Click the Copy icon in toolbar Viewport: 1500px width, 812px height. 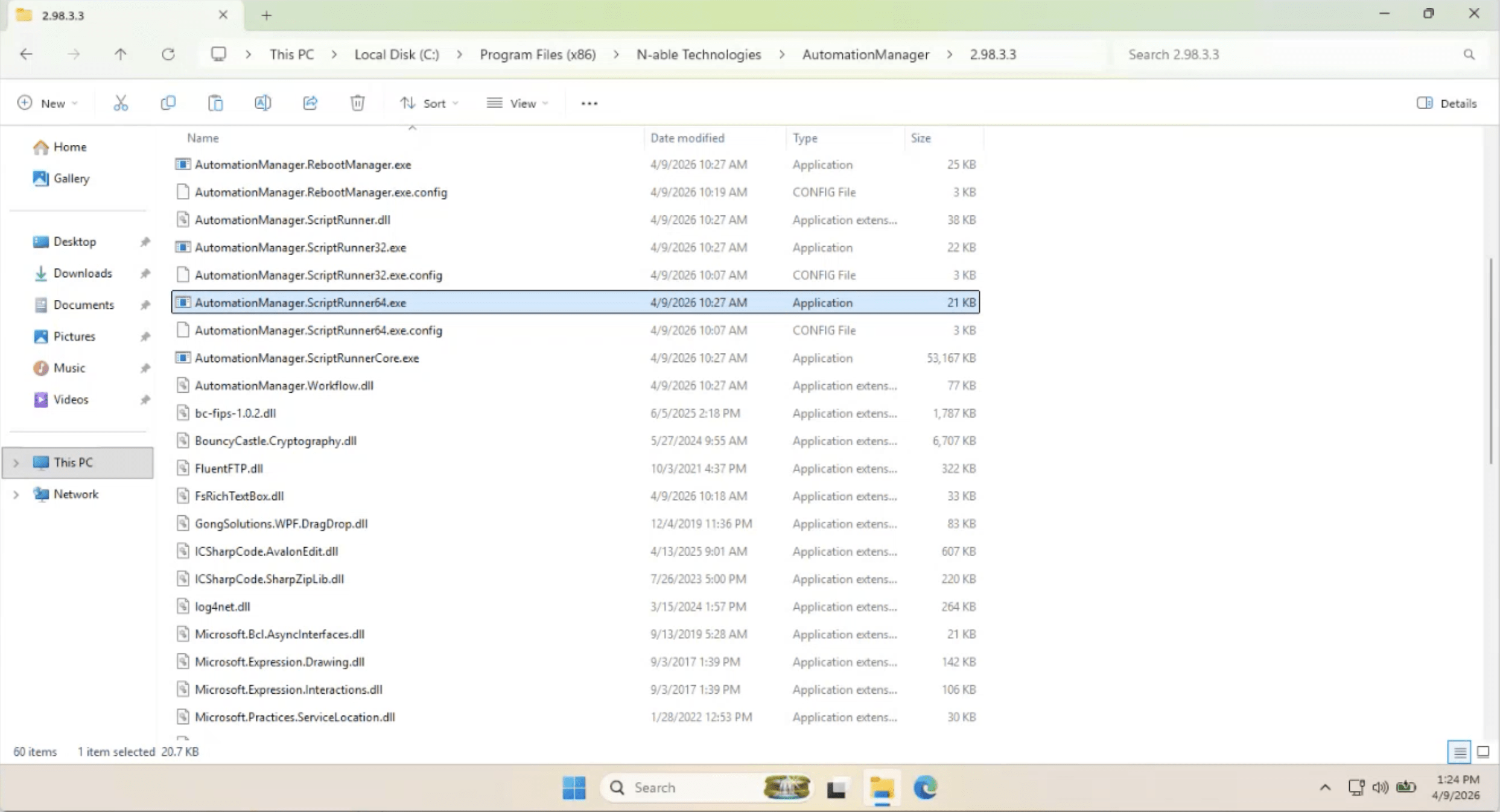[x=168, y=103]
